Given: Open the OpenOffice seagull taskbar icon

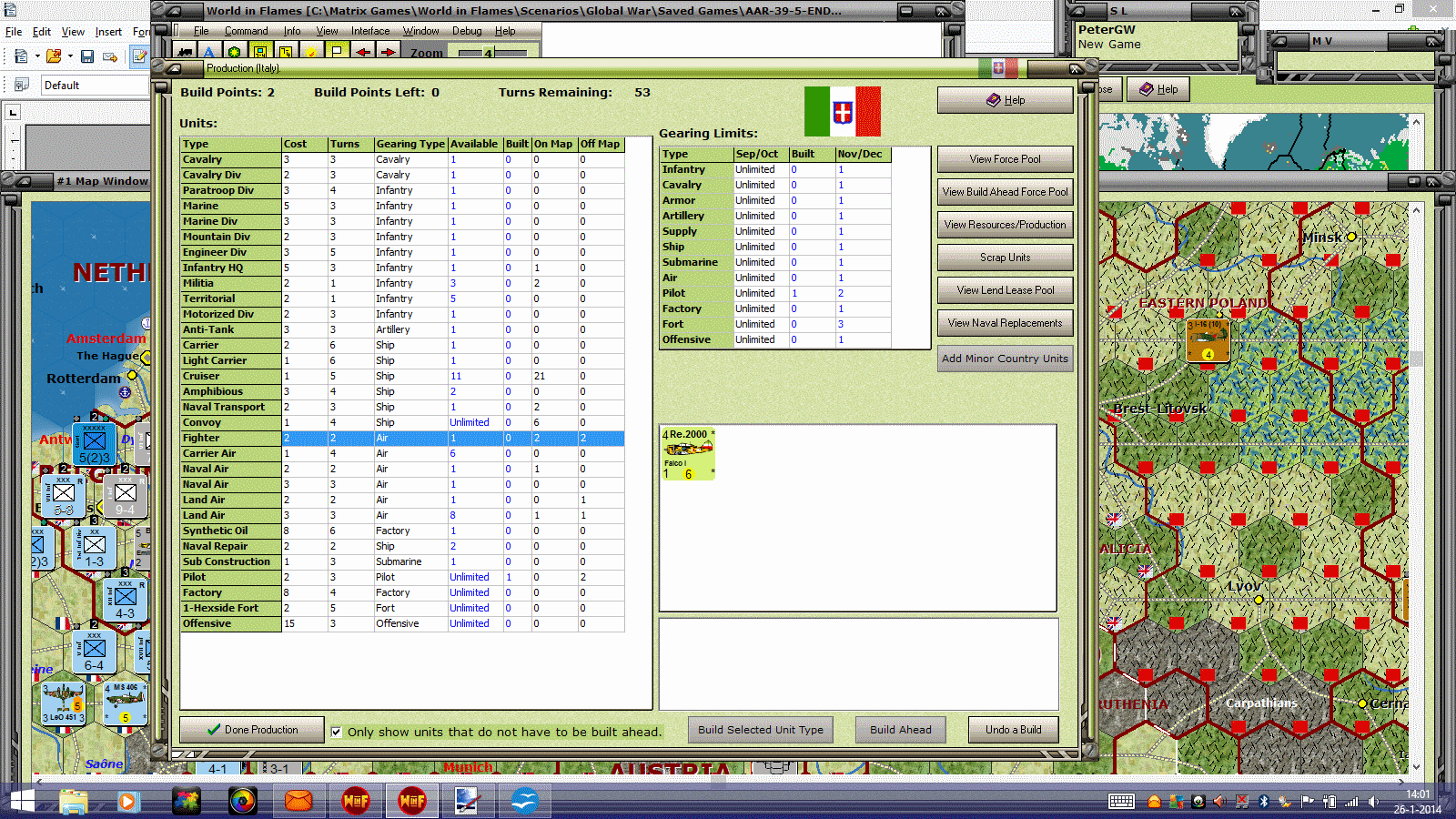Looking at the screenshot, I should click(524, 801).
